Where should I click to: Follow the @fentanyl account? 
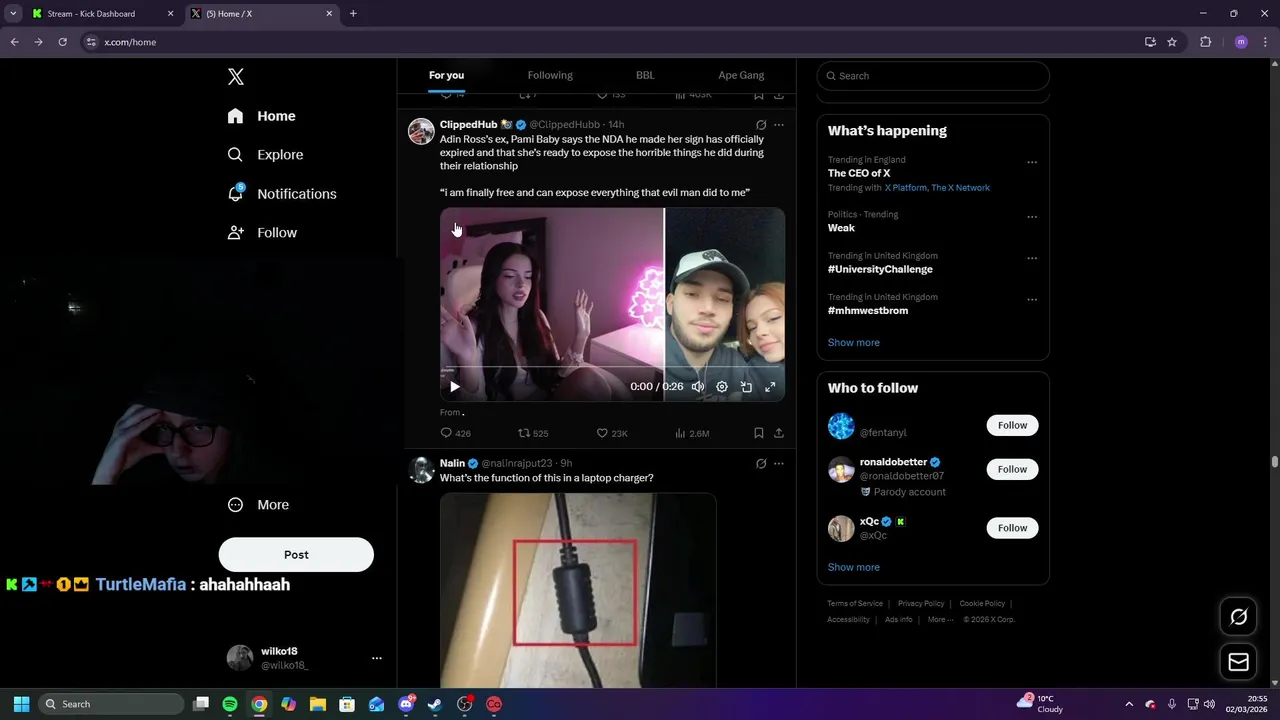1012,425
